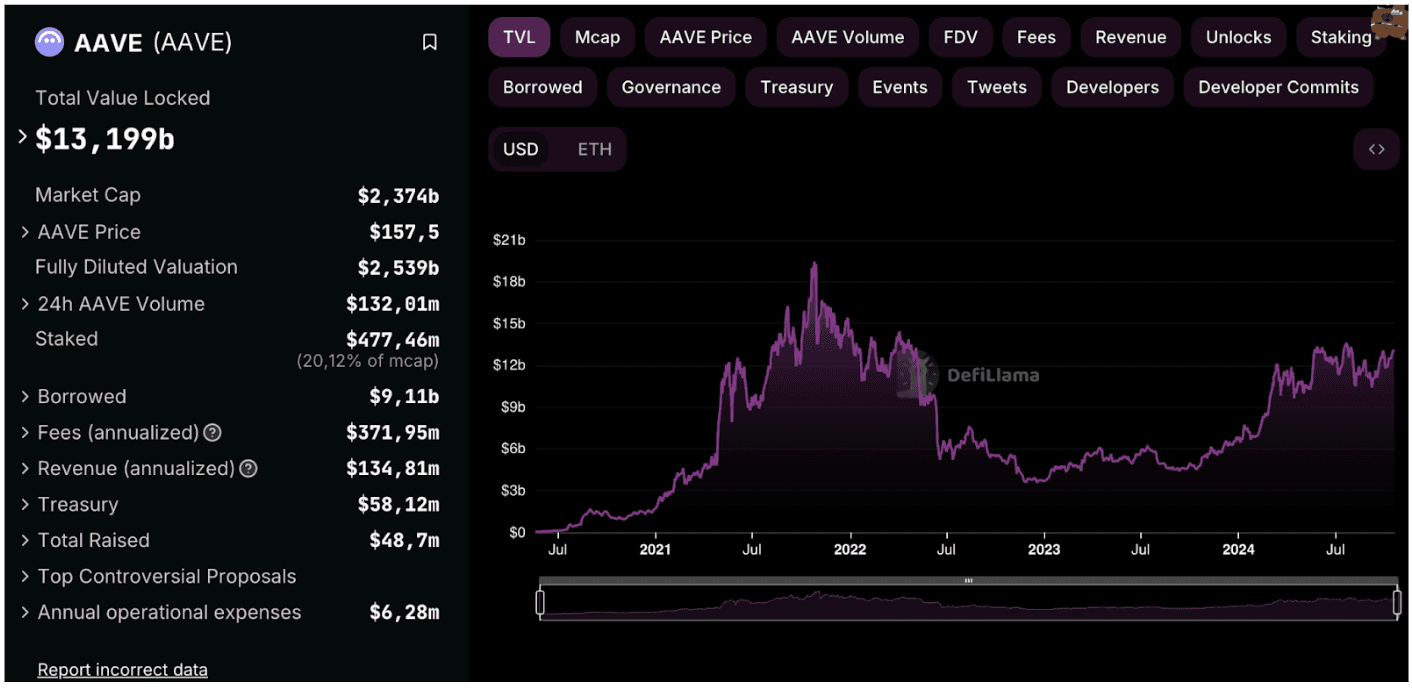Click the Market Cap value $2,374b
Screen dimensions: 1412x694
pyautogui.click(x=398, y=196)
